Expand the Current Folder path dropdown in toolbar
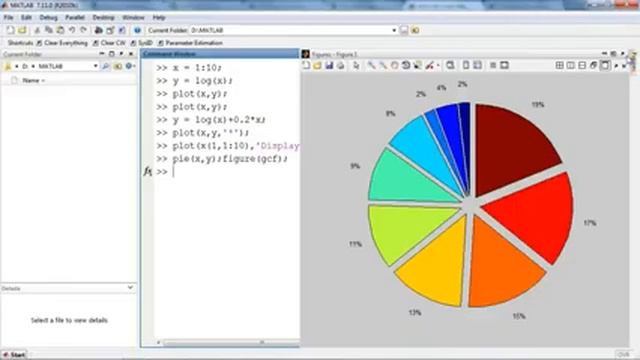 pyautogui.click(x=394, y=30)
